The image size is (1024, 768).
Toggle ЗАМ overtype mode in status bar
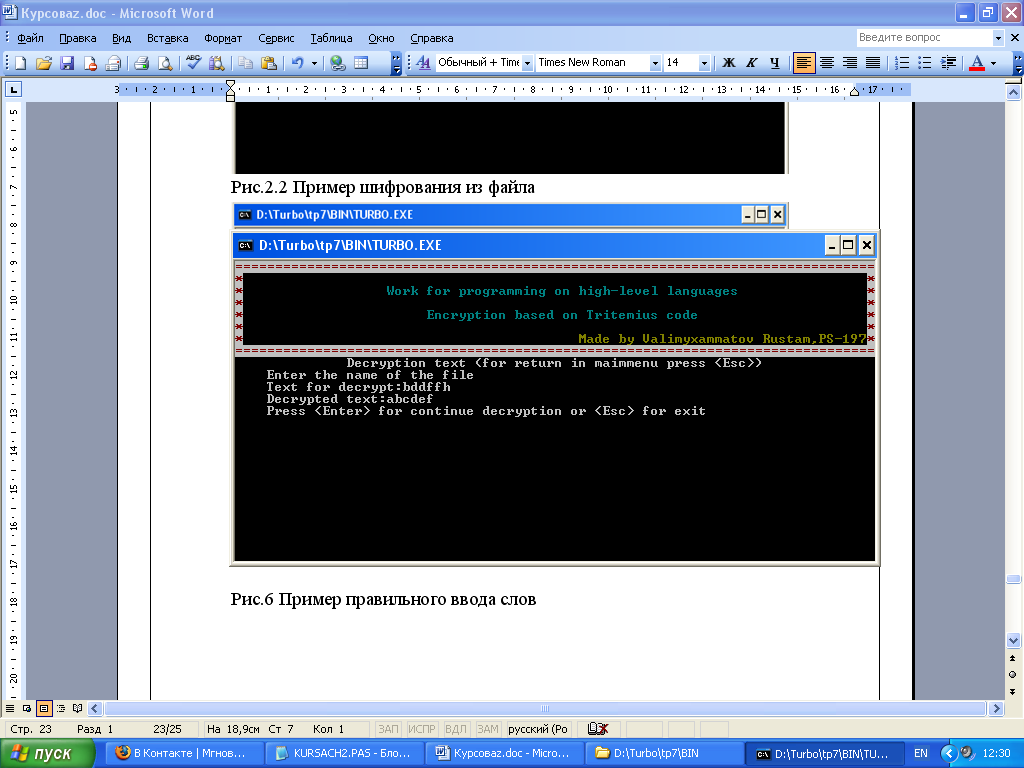click(x=487, y=729)
